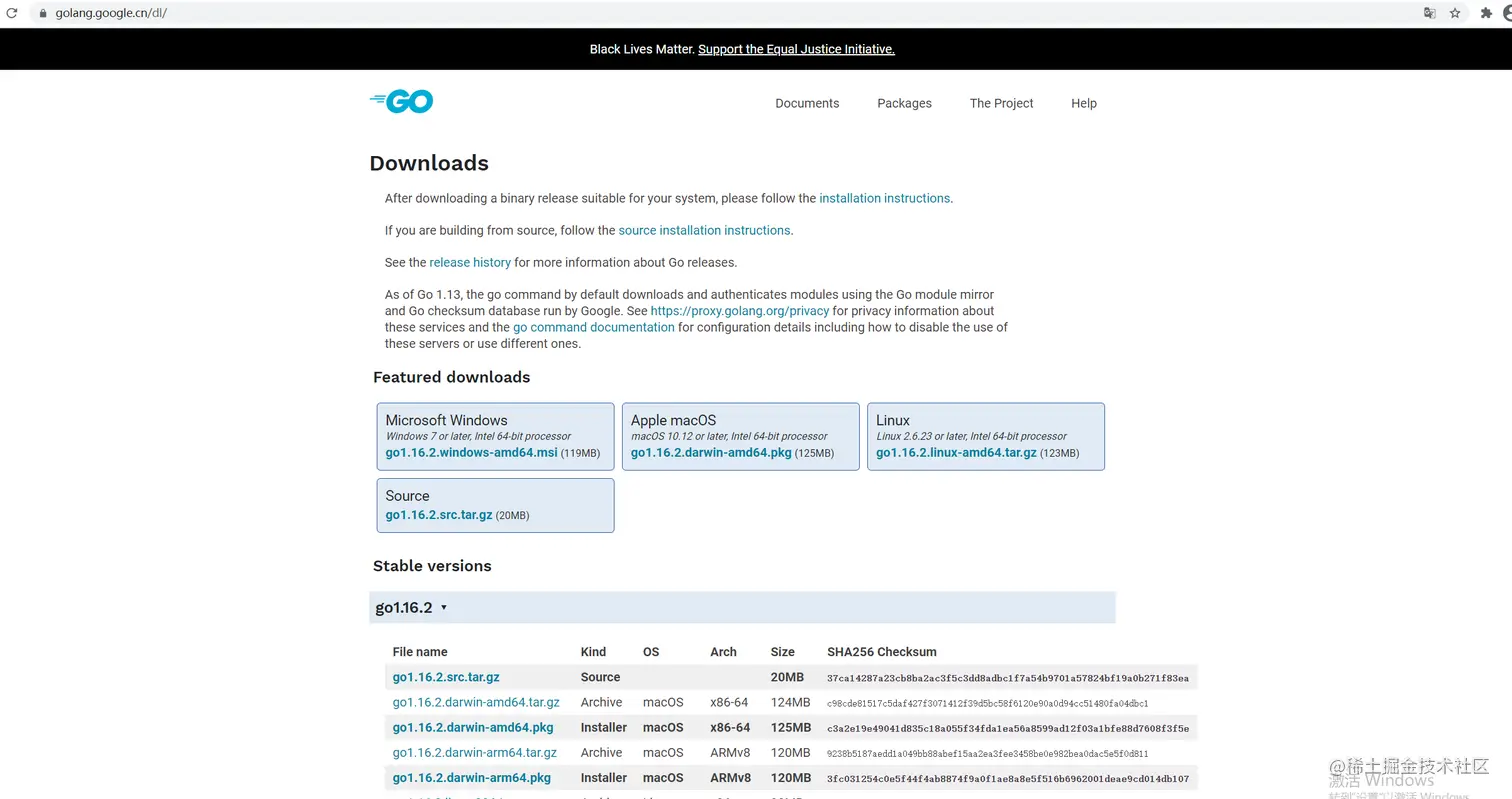Click the Kind column header
The width and height of the screenshot is (1512, 799).
pyautogui.click(x=593, y=652)
